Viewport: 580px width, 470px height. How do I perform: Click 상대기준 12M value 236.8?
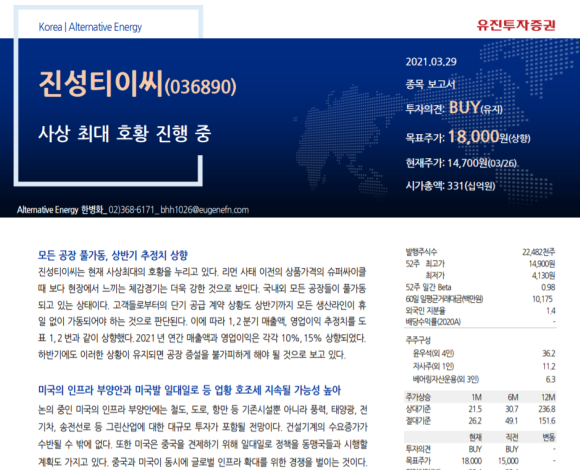[547, 409]
